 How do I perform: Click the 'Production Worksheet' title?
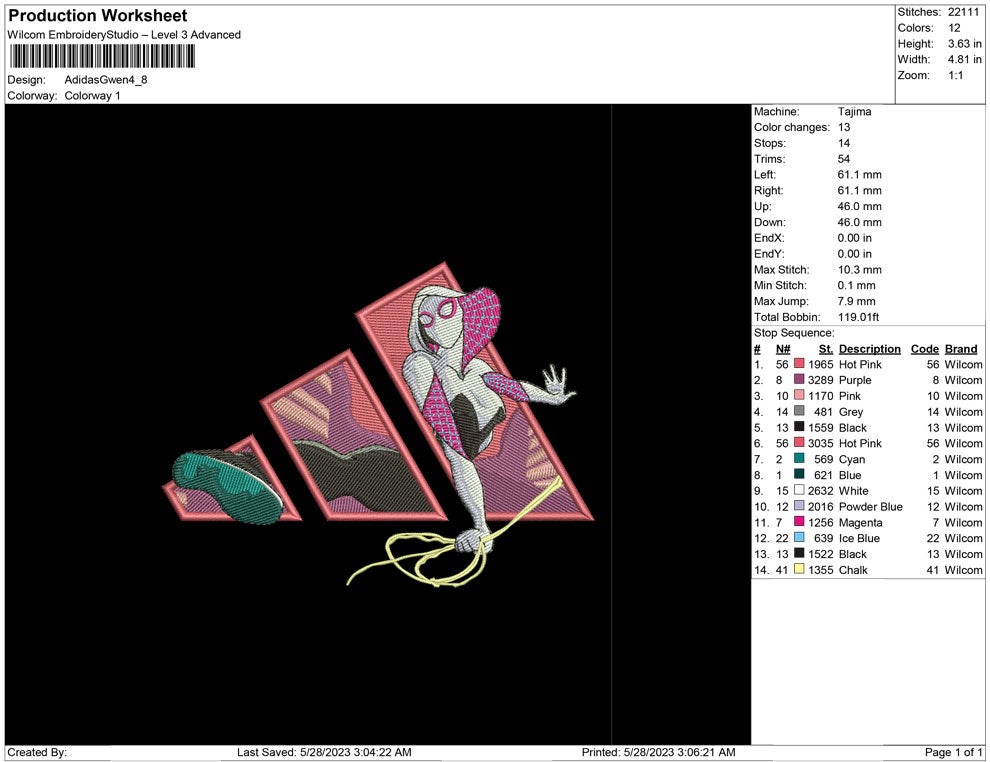(98, 16)
